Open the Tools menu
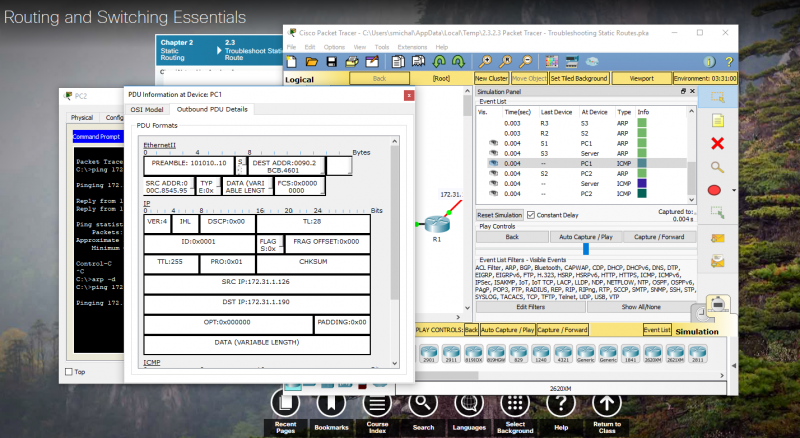 (x=382, y=47)
